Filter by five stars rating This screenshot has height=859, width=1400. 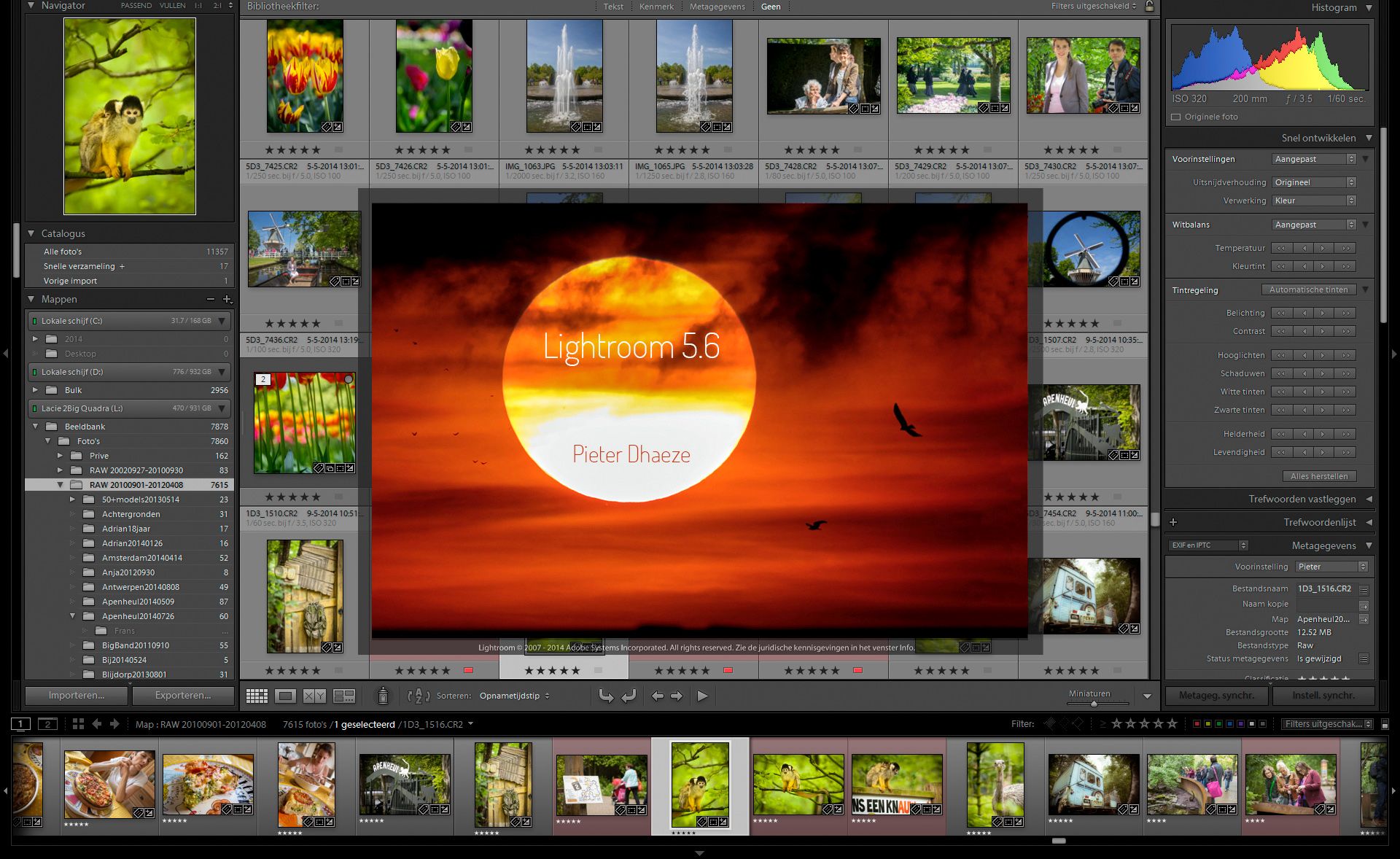pyautogui.click(x=1172, y=723)
